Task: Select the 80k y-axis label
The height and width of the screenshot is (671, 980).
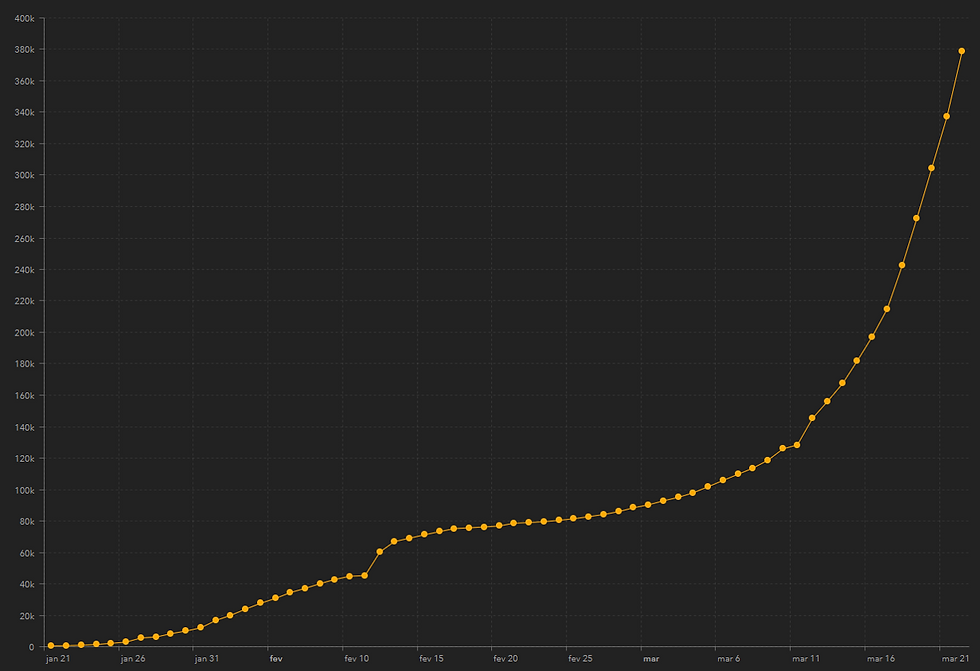Action: coord(27,522)
